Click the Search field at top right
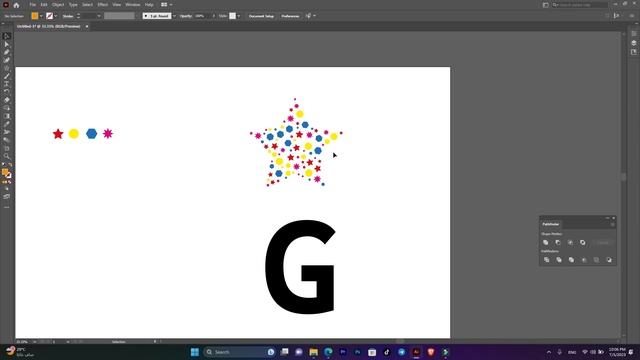Viewport: 640px width, 360px height. pyautogui.click(x=580, y=4)
